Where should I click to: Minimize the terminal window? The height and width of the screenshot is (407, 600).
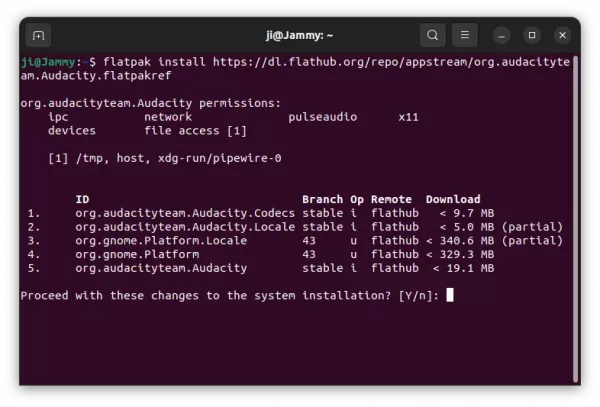coord(501,36)
